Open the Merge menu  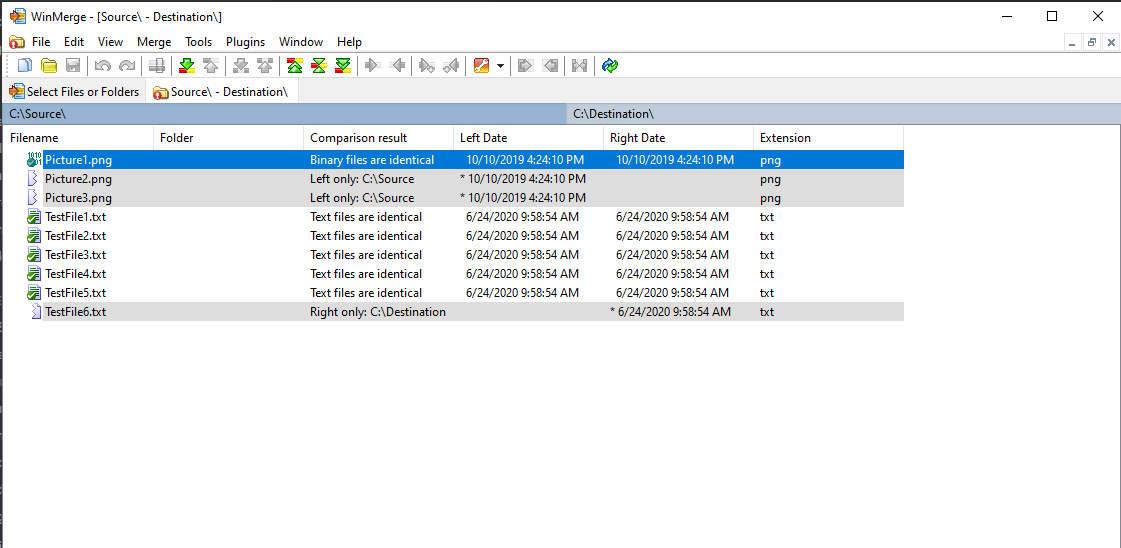tap(154, 42)
